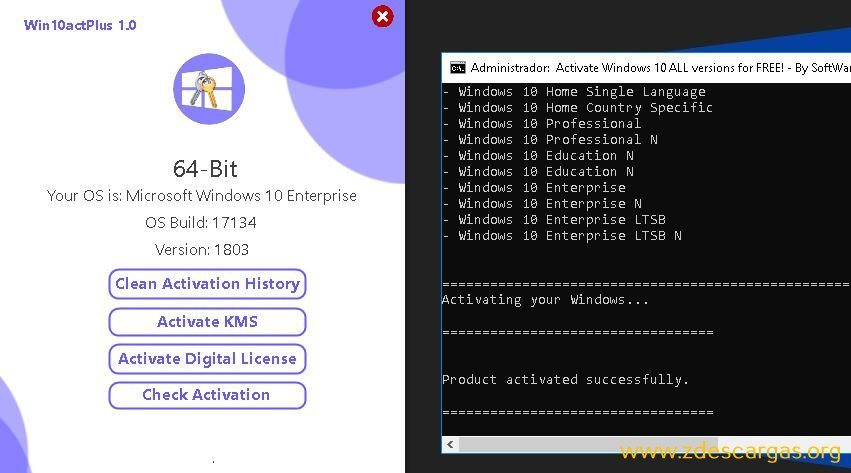Click the Clean Activation History button
This screenshot has height=473, width=851.
pyautogui.click(x=207, y=284)
